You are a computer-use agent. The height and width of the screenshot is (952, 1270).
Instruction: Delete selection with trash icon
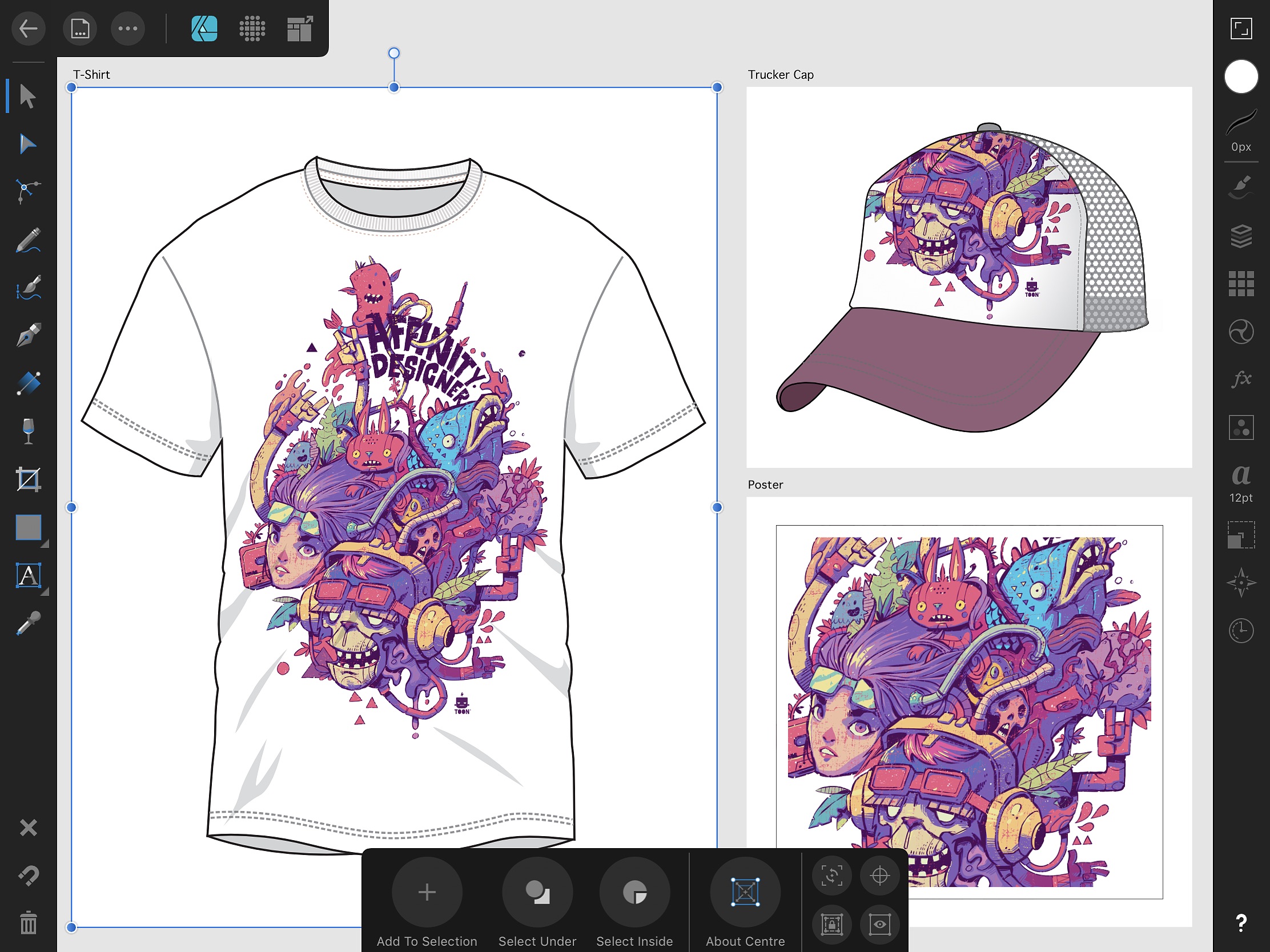coord(28,923)
